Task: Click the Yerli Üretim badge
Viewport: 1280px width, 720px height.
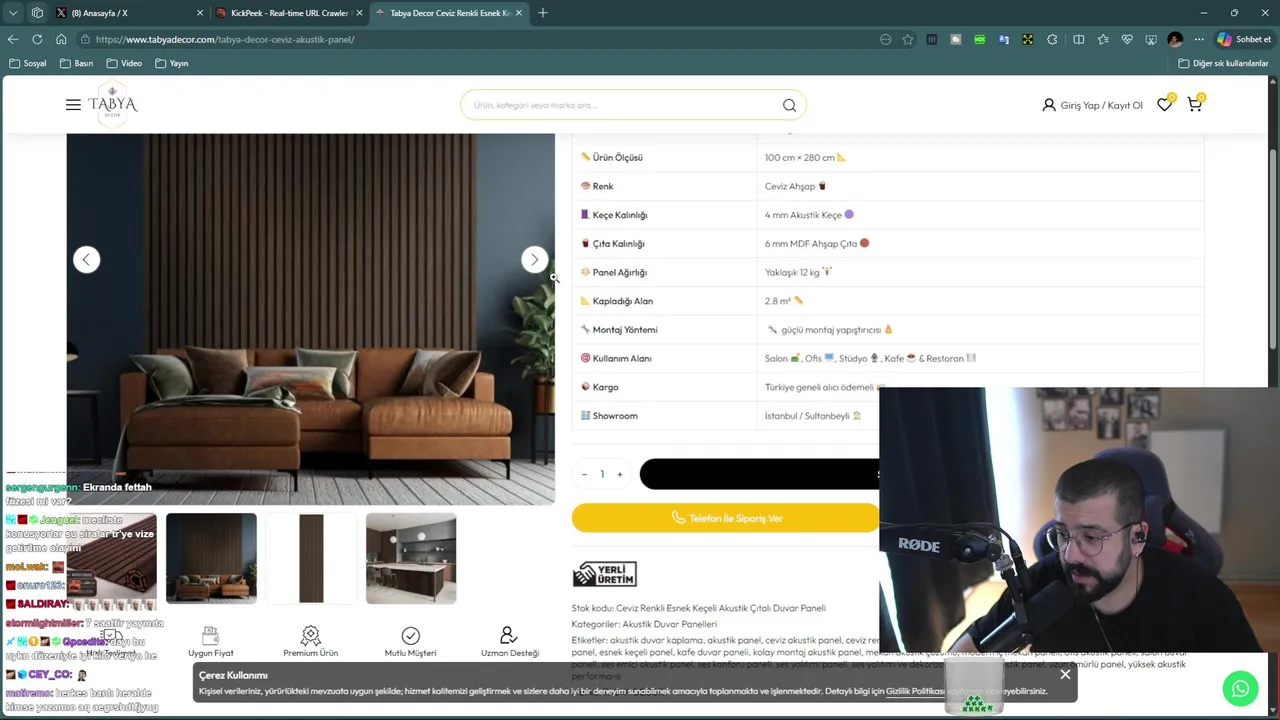Action: coord(604,574)
